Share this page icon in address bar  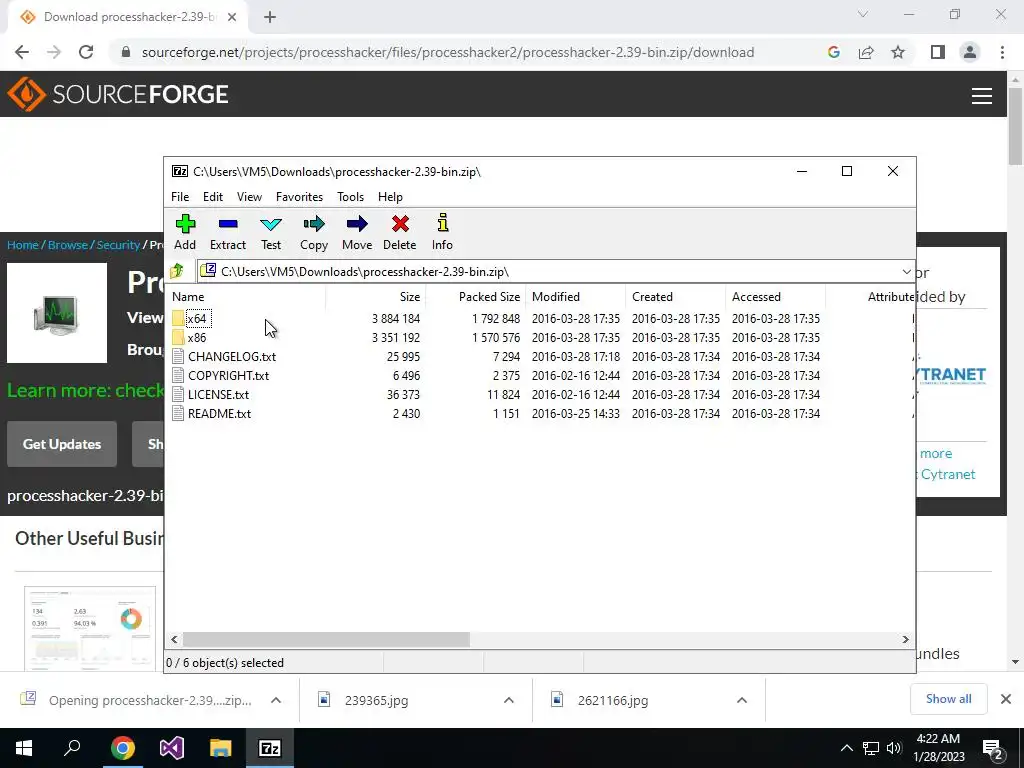pos(866,52)
